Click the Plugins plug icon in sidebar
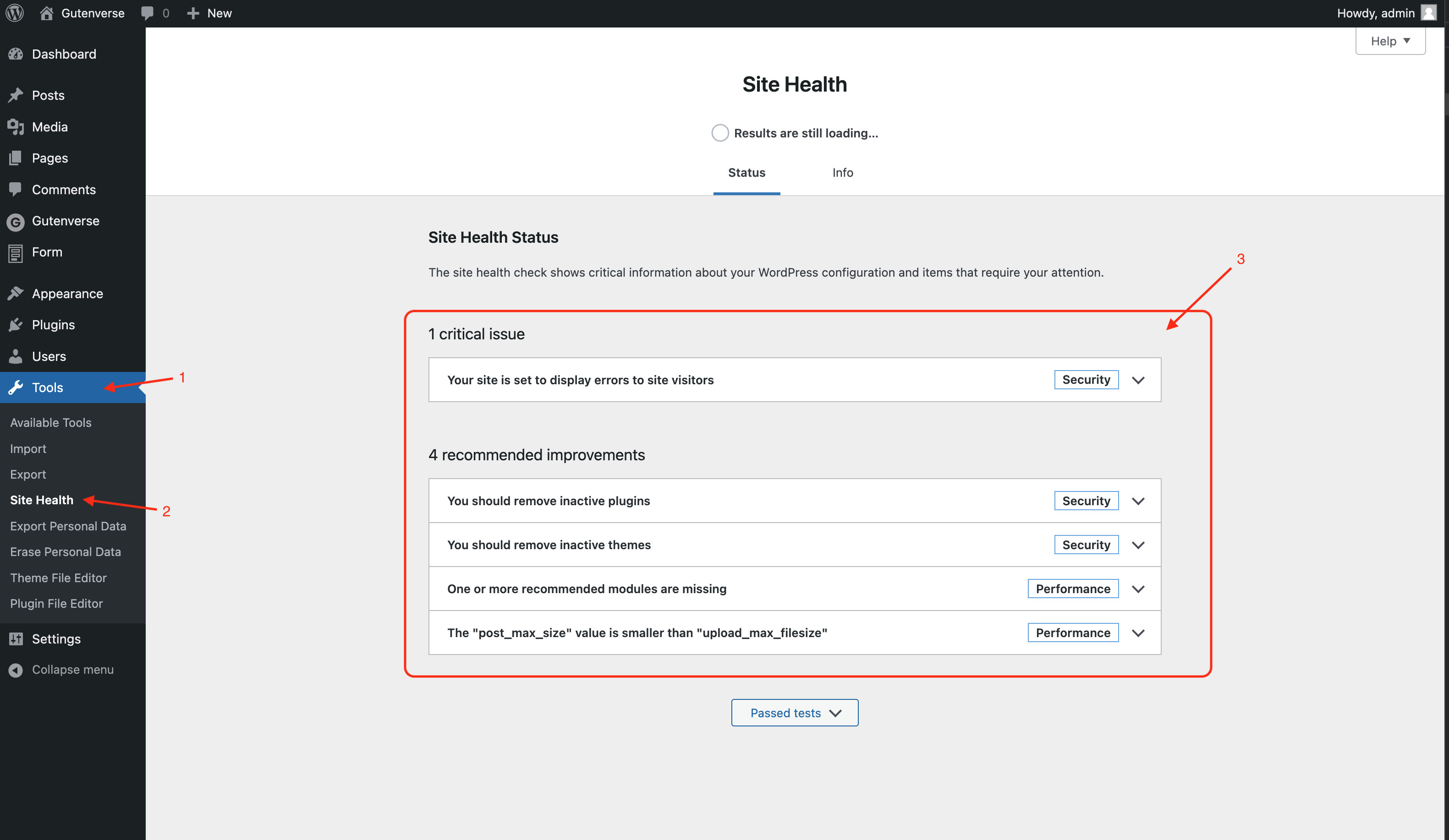 [16, 325]
